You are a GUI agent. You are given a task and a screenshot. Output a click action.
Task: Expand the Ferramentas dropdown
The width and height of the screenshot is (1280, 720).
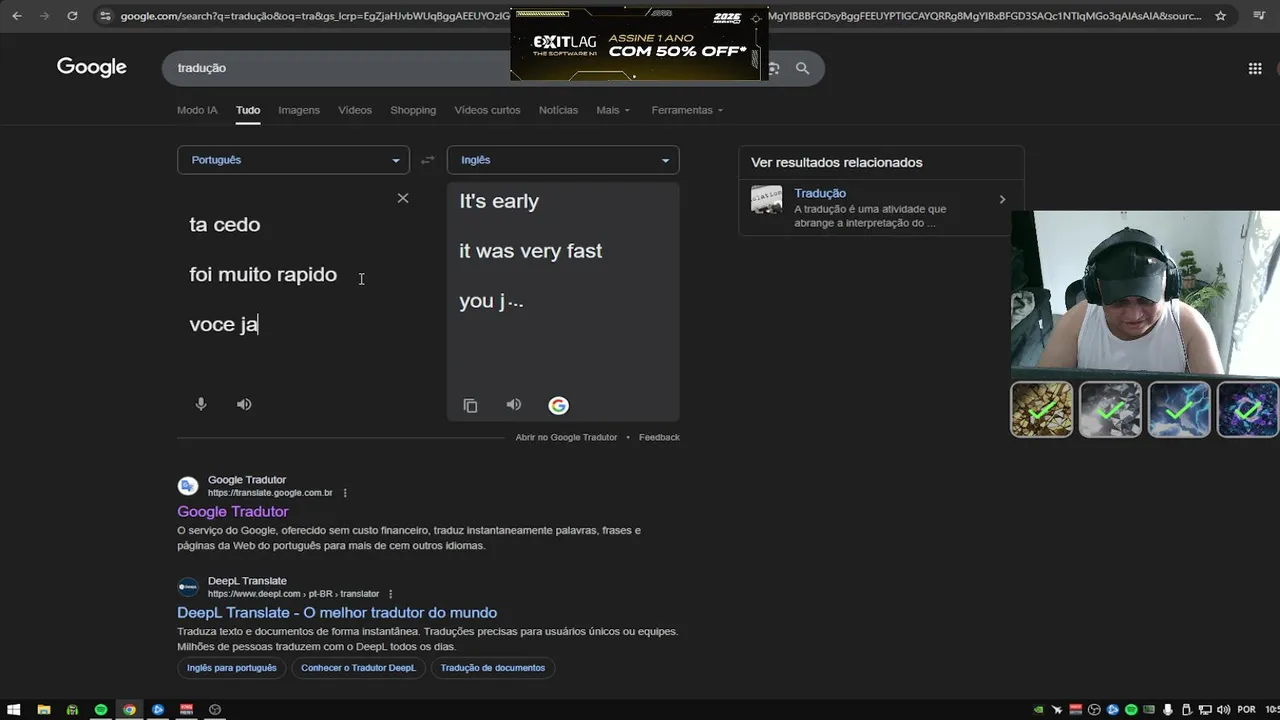[x=687, y=110]
